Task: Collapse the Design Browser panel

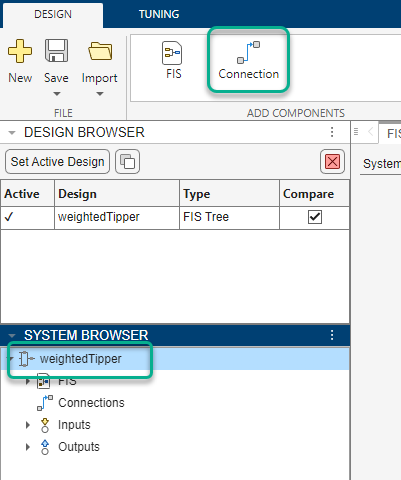Action: (x=12, y=133)
